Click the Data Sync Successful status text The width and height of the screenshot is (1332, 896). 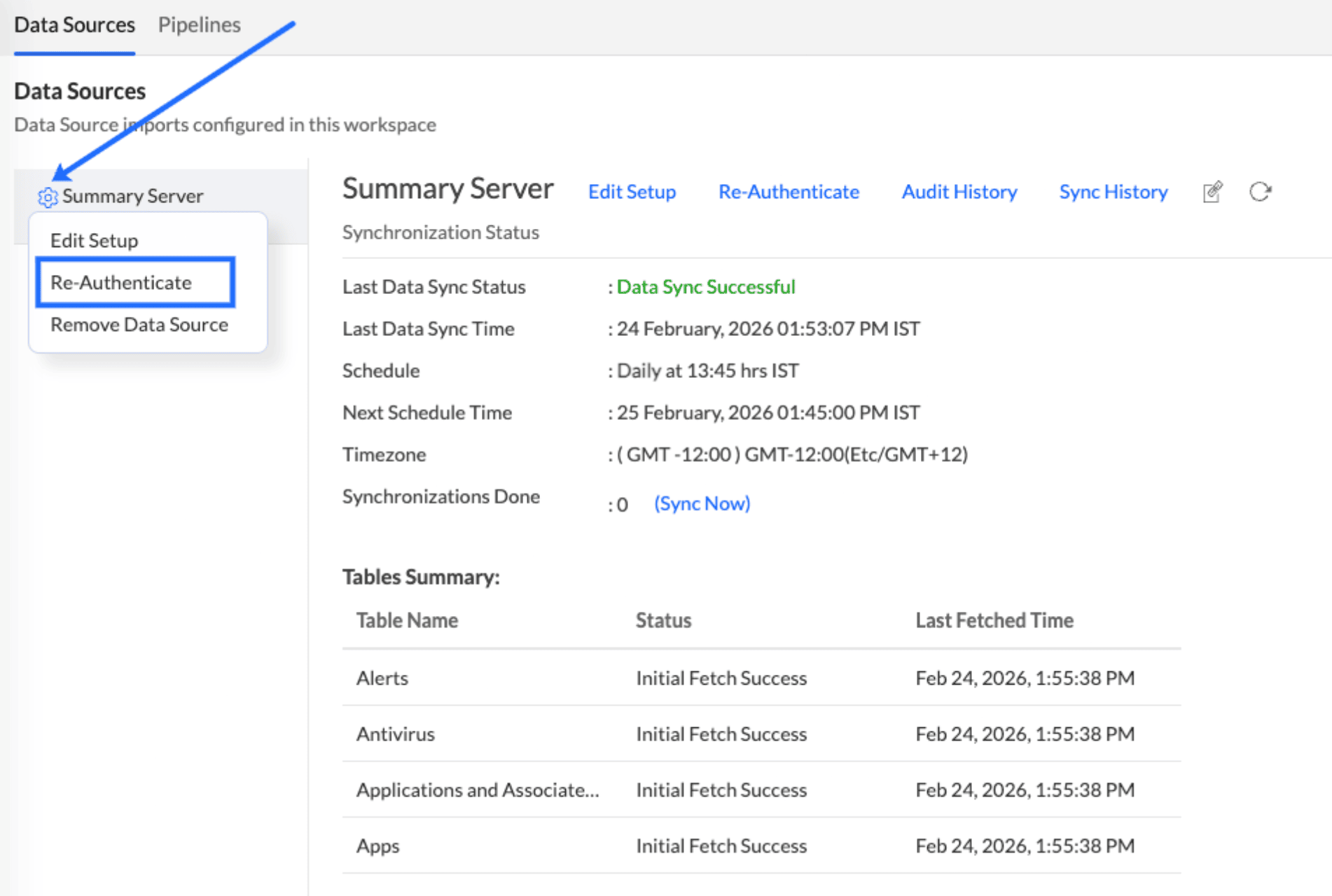pyautogui.click(x=706, y=287)
